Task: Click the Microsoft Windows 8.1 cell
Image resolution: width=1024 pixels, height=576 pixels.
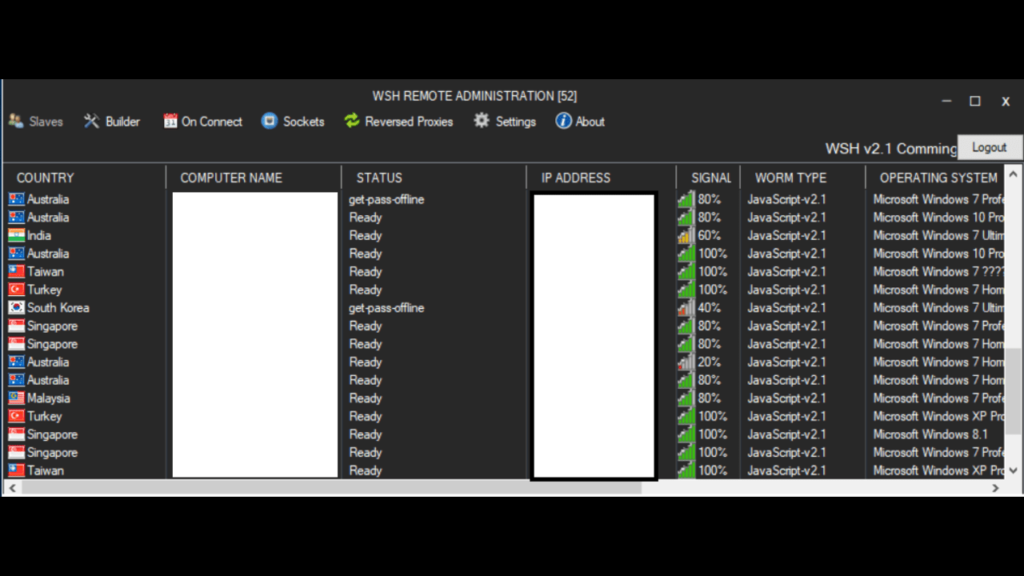Action: [x=931, y=434]
